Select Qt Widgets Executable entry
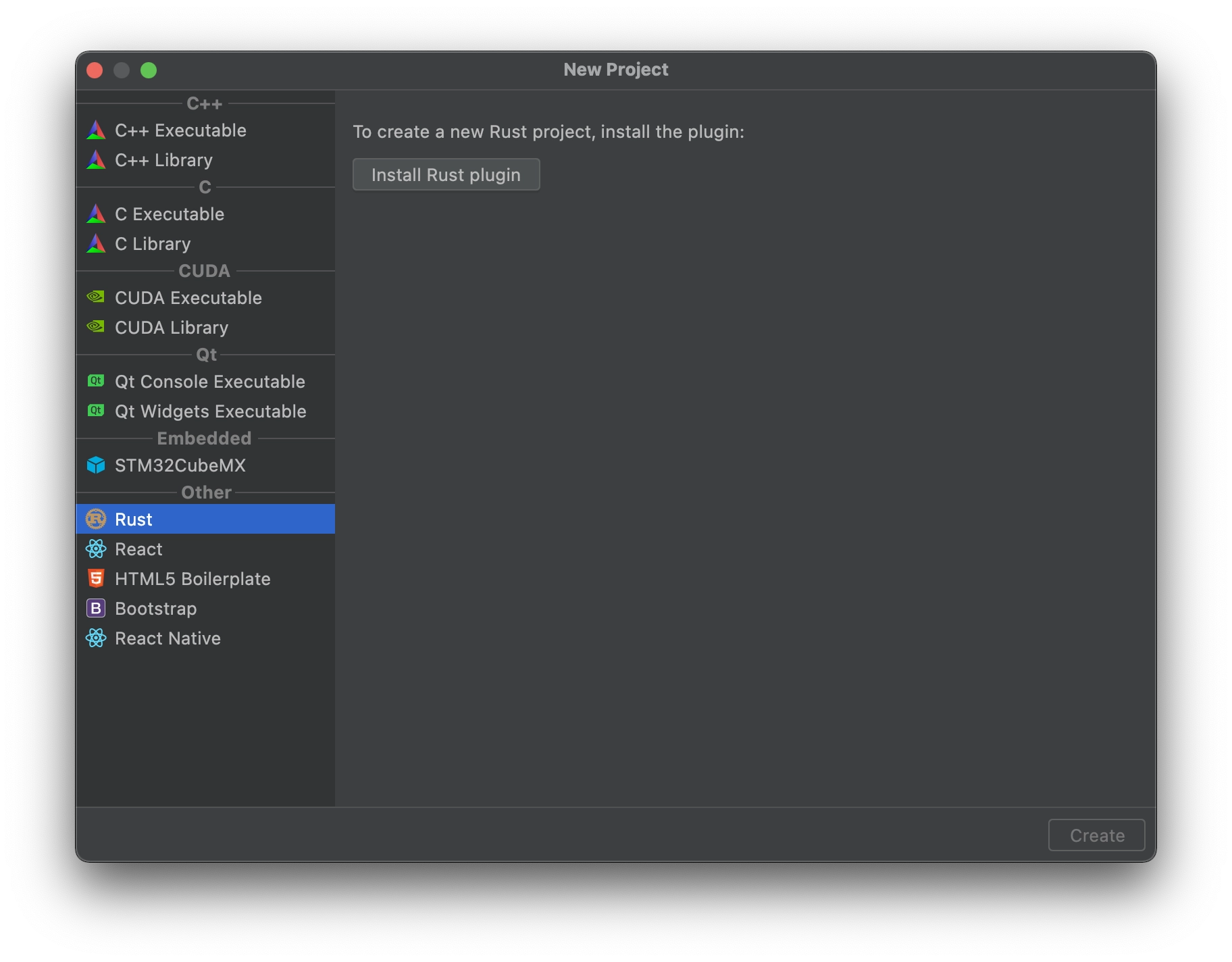 point(205,411)
